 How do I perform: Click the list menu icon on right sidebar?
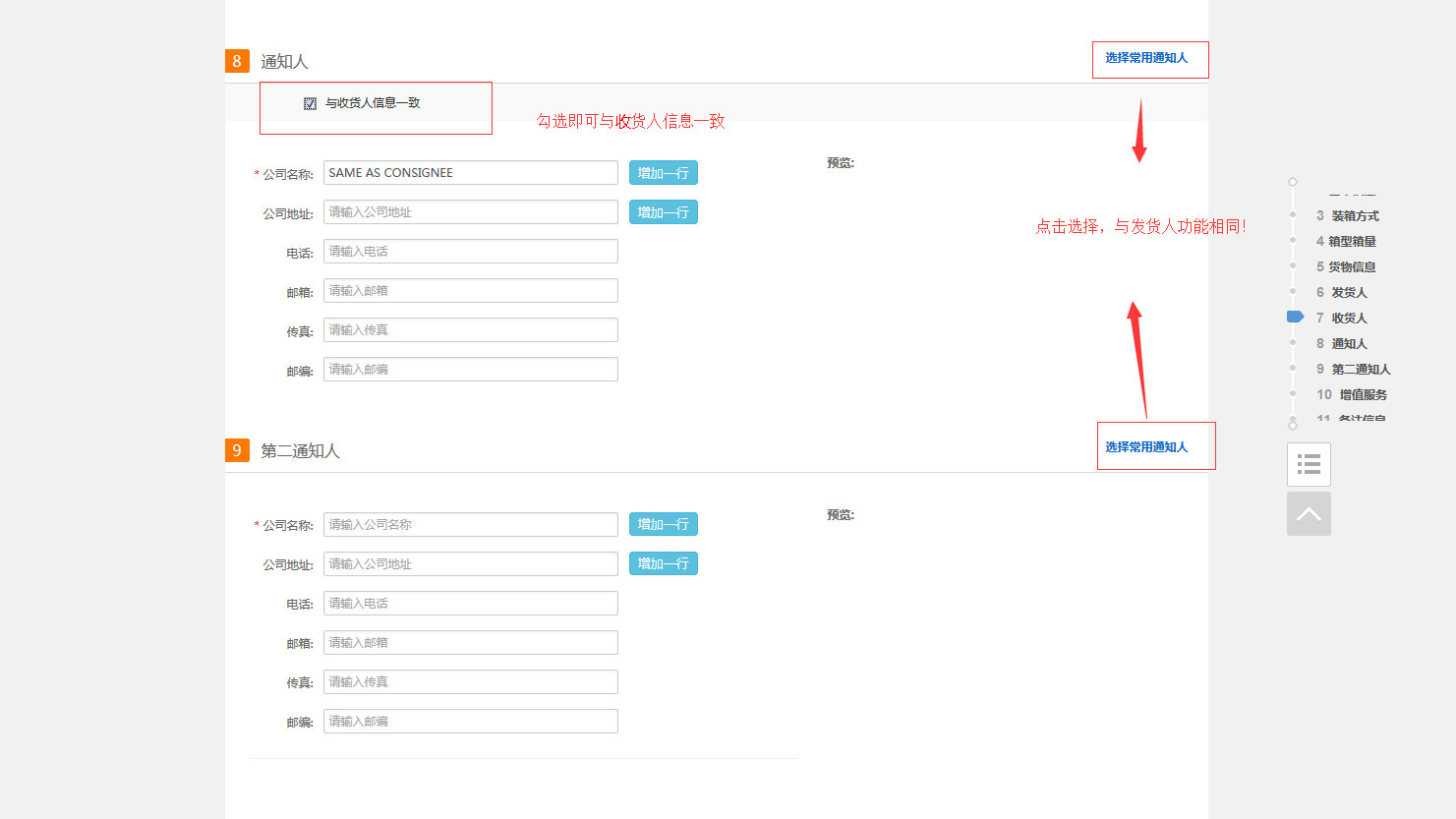1309,464
